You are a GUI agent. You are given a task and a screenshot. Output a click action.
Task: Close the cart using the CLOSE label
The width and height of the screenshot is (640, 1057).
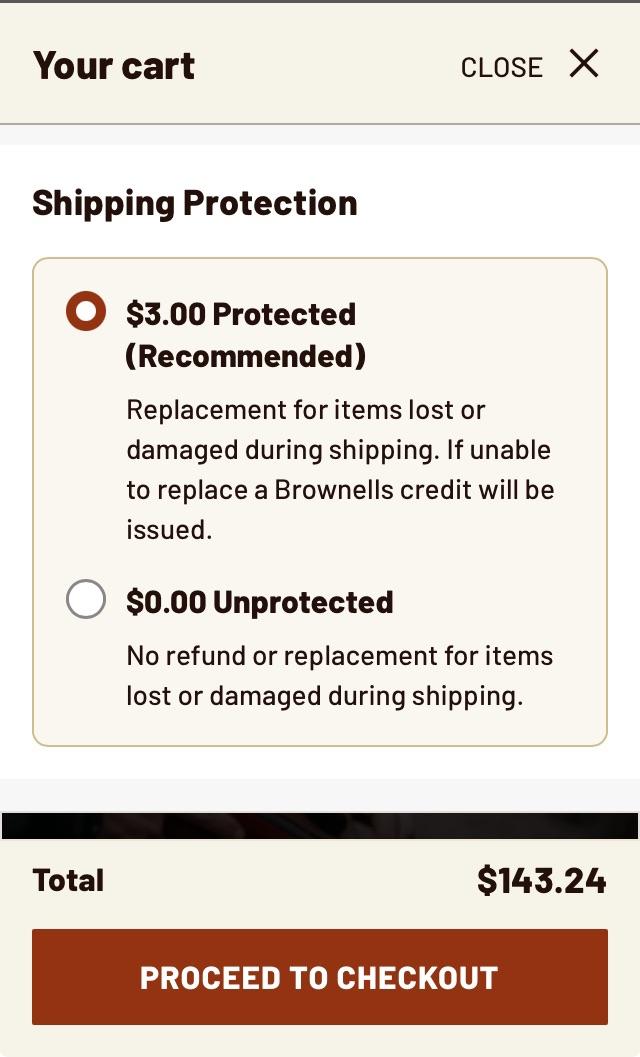click(501, 66)
